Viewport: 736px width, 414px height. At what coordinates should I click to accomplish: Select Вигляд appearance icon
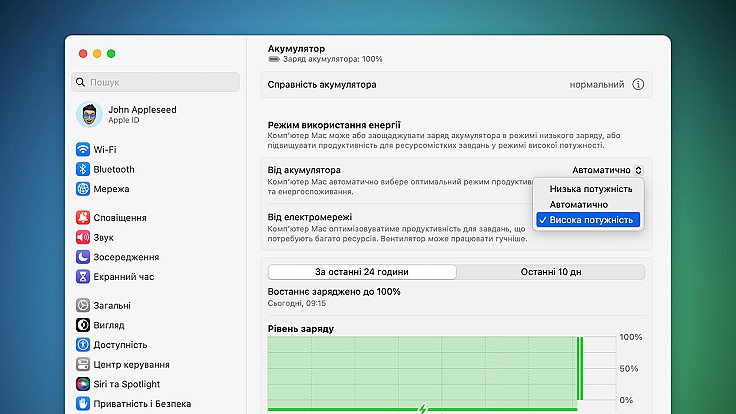pyautogui.click(x=83, y=325)
